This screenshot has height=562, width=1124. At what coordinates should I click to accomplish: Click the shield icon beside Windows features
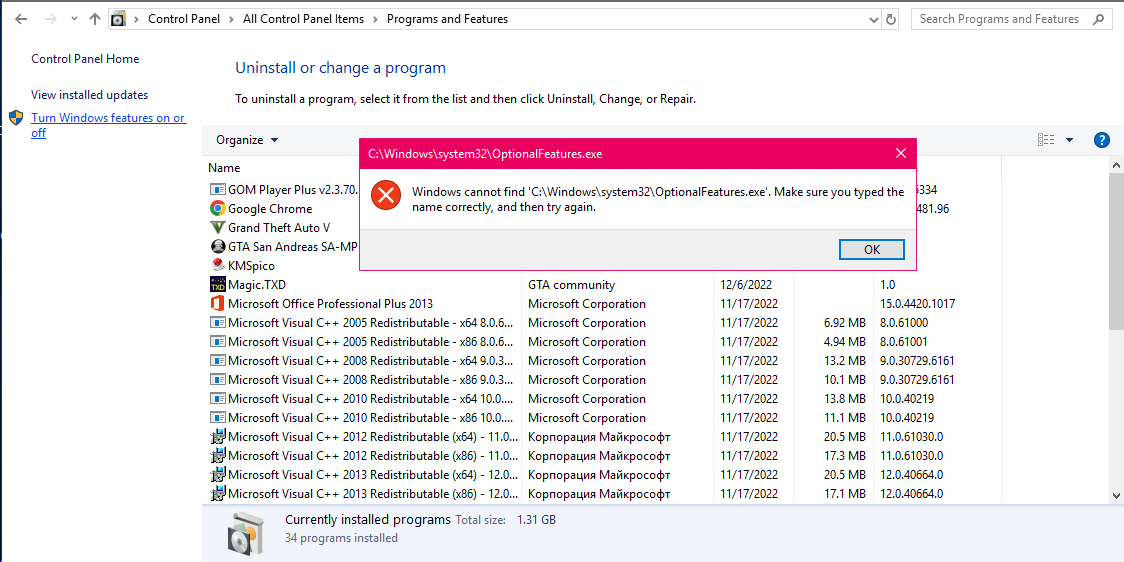coord(16,118)
